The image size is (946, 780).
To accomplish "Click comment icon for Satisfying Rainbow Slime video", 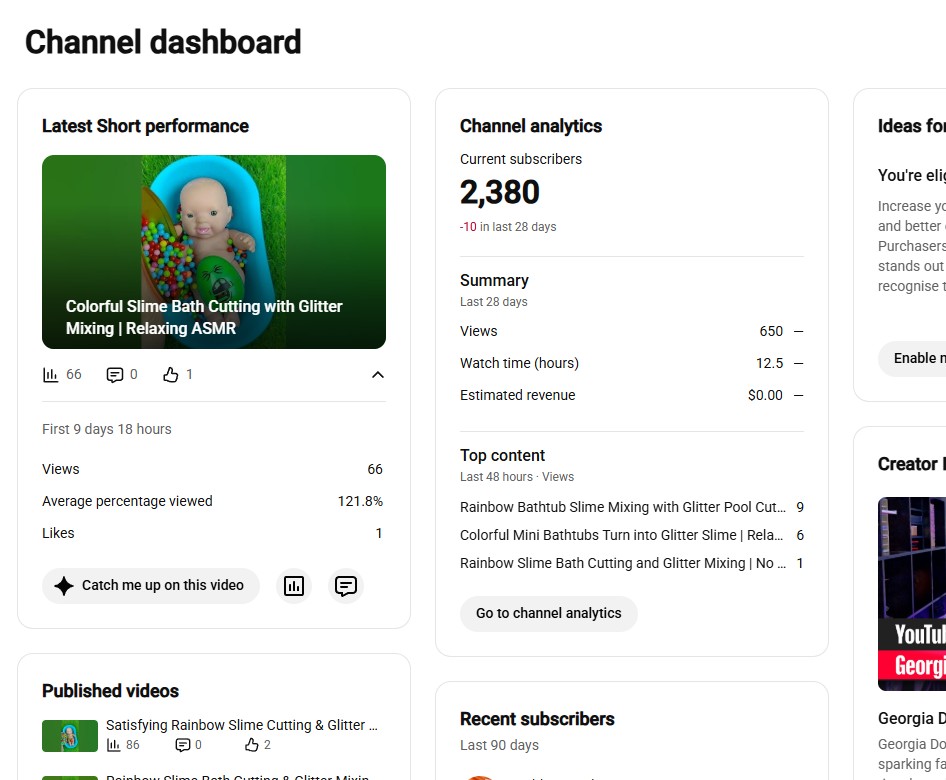I will [182, 745].
